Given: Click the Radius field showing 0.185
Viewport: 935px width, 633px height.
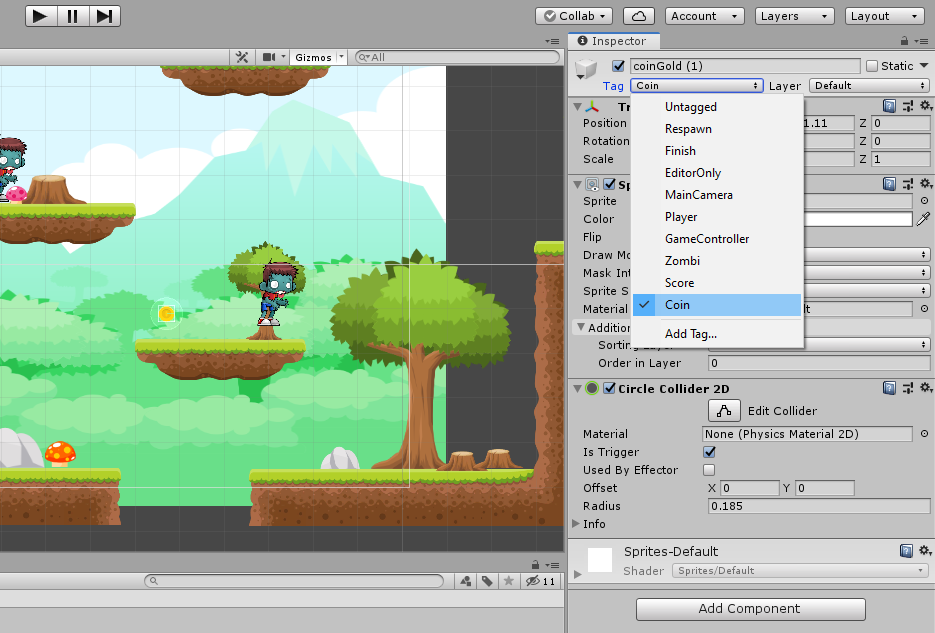Looking at the screenshot, I should [819, 506].
